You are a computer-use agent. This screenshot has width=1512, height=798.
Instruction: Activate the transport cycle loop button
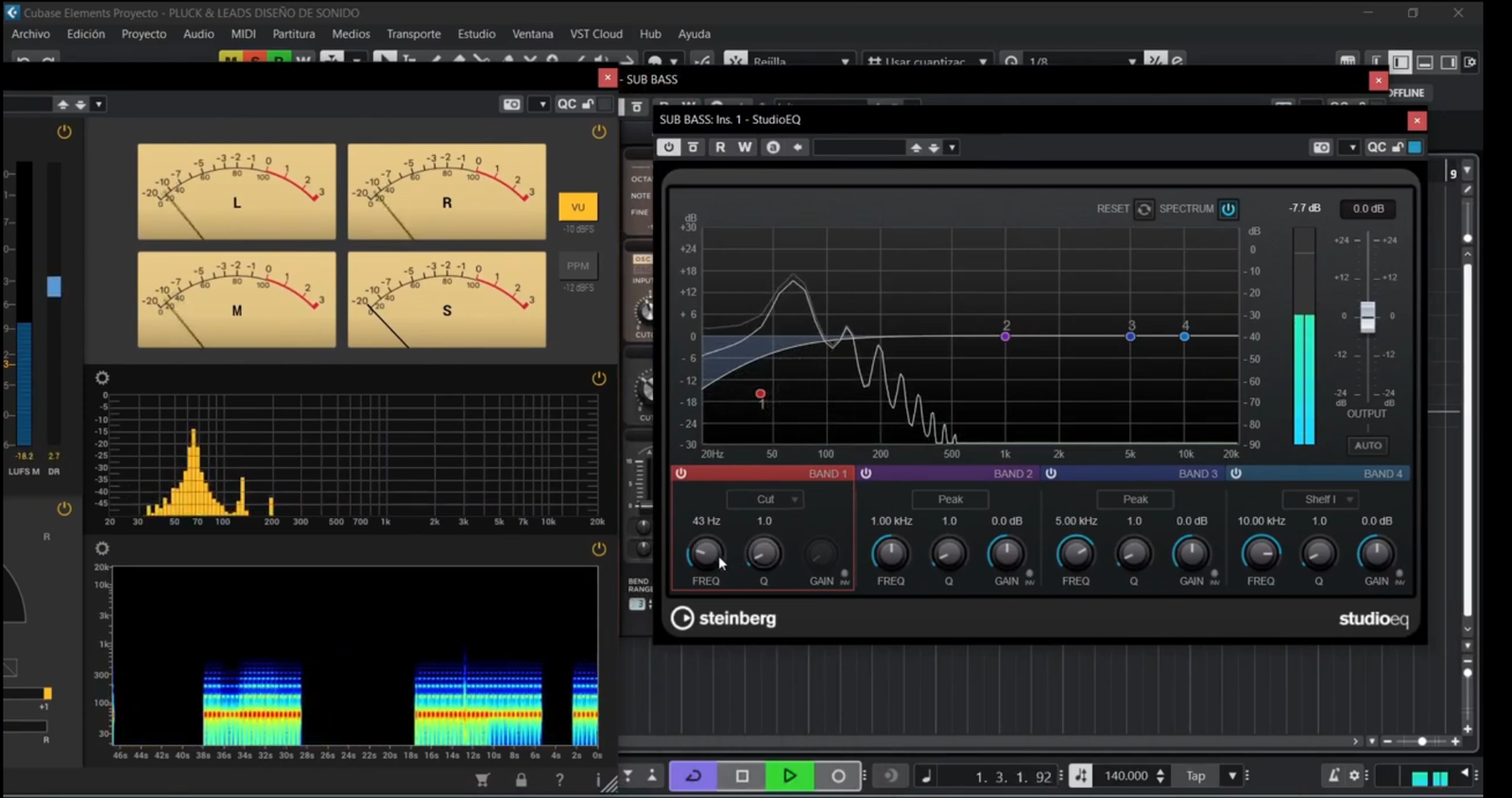tap(693, 776)
